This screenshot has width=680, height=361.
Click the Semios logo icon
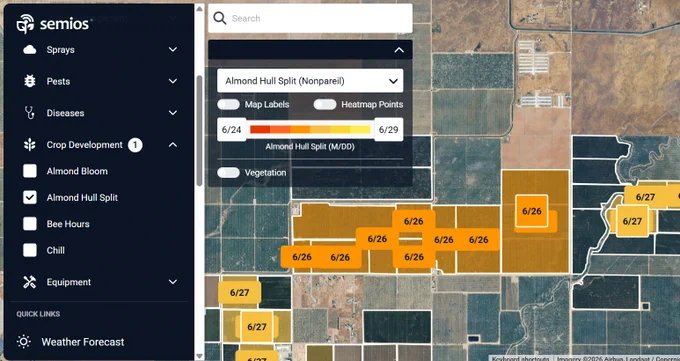click(25, 23)
